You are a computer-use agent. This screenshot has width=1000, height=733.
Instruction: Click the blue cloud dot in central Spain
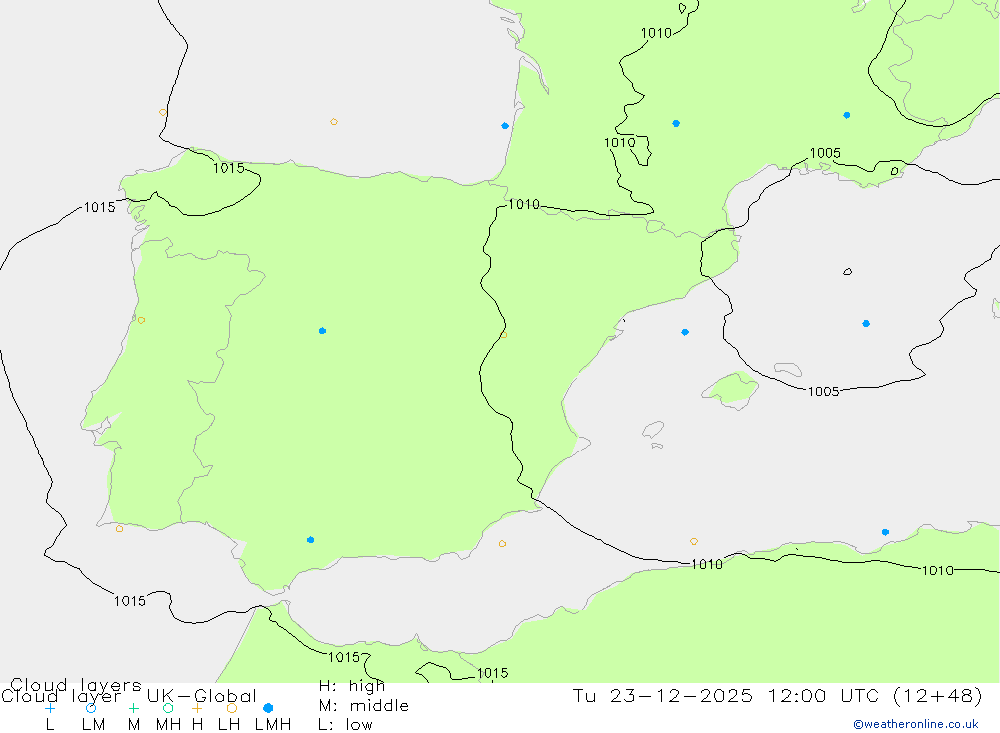point(323,330)
